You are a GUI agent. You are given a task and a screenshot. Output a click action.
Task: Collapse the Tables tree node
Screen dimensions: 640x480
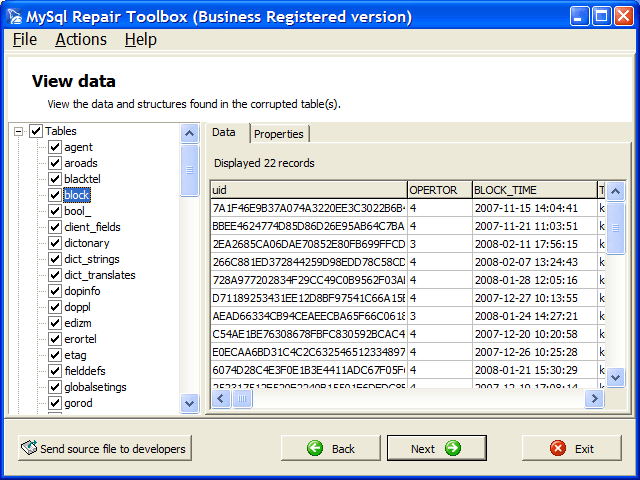[x=18, y=131]
